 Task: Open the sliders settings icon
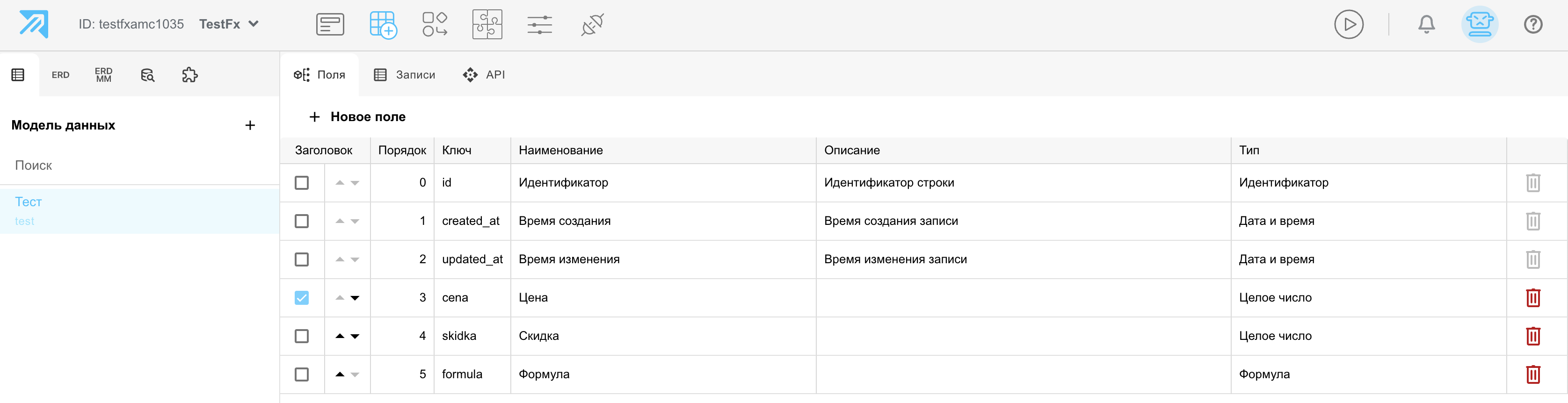click(x=539, y=25)
